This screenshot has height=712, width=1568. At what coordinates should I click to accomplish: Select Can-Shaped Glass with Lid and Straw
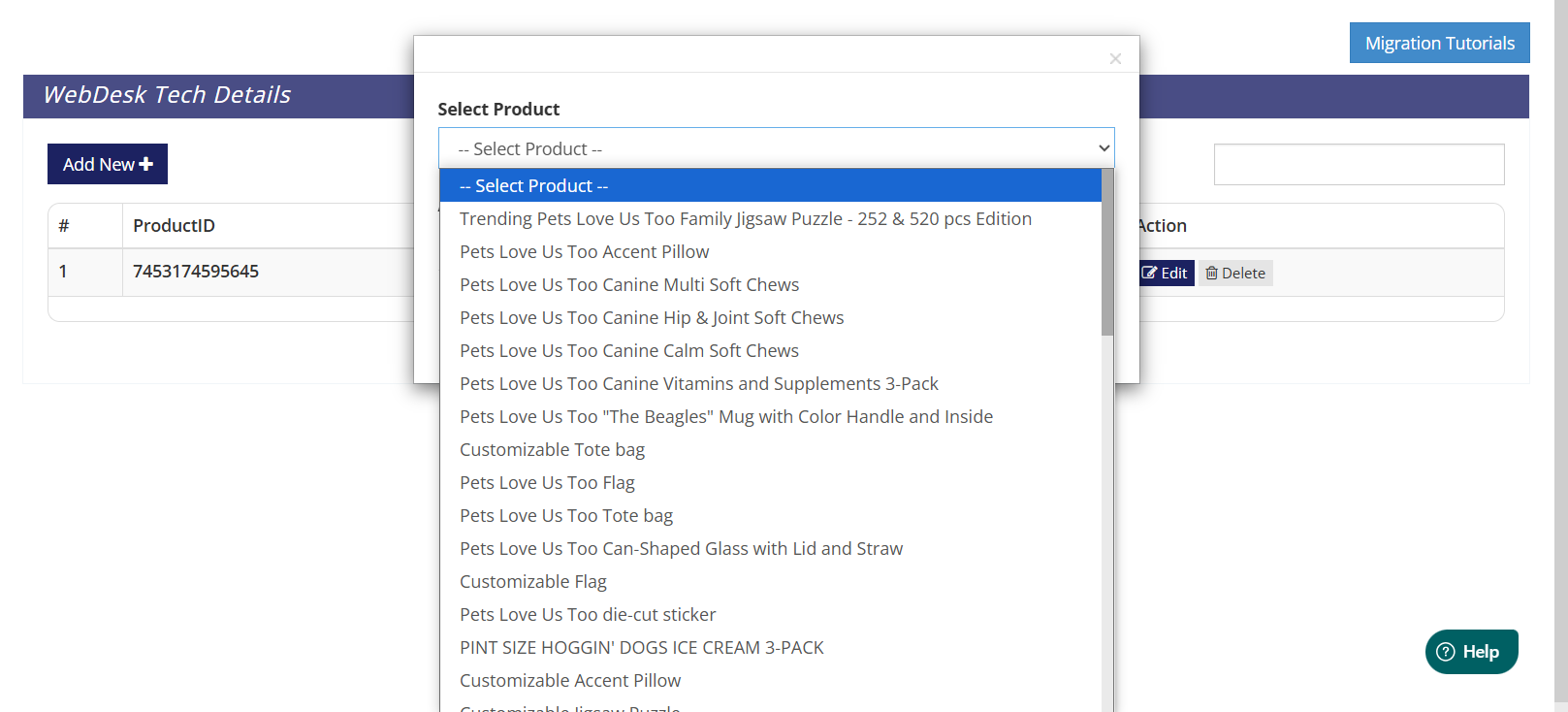(770, 548)
